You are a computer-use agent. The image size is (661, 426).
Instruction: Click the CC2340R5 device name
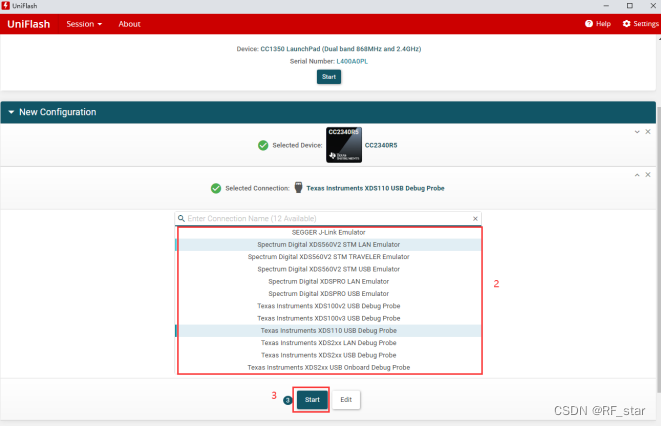click(x=381, y=145)
